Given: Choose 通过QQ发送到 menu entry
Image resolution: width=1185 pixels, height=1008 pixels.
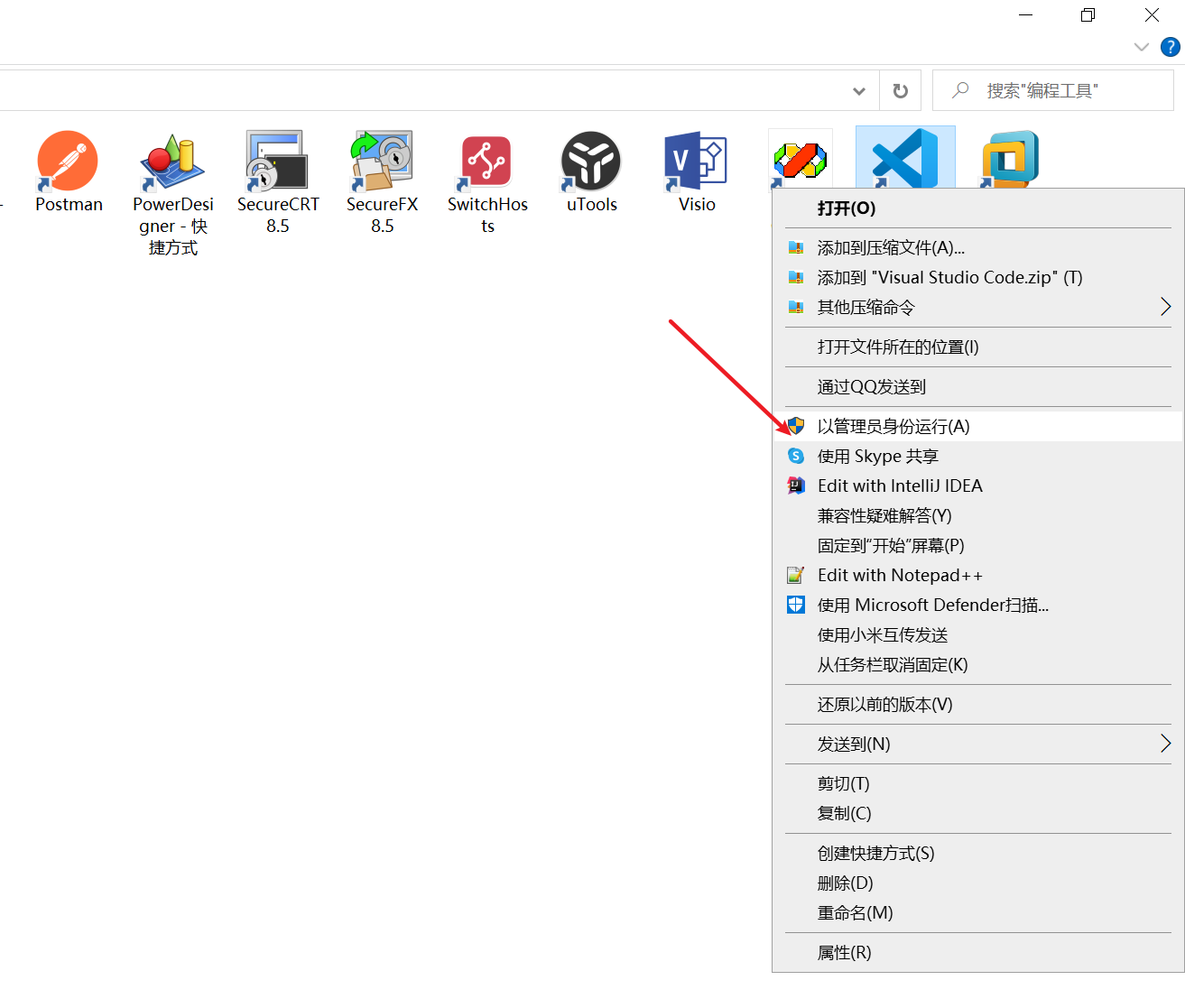Looking at the screenshot, I should coord(978,386).
